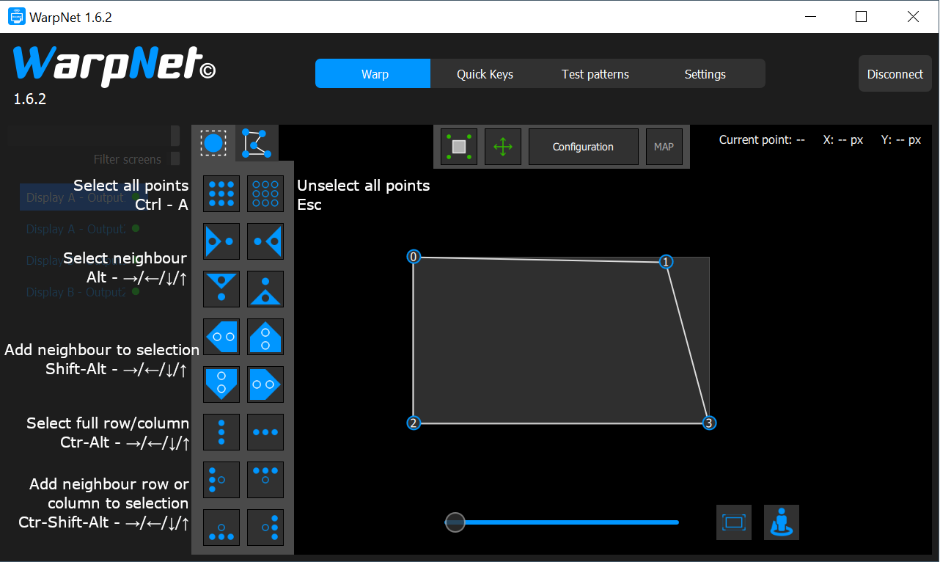Click the WarpNet logo
This screenshot has height=562, width=940.
click(x=114, y=65)
